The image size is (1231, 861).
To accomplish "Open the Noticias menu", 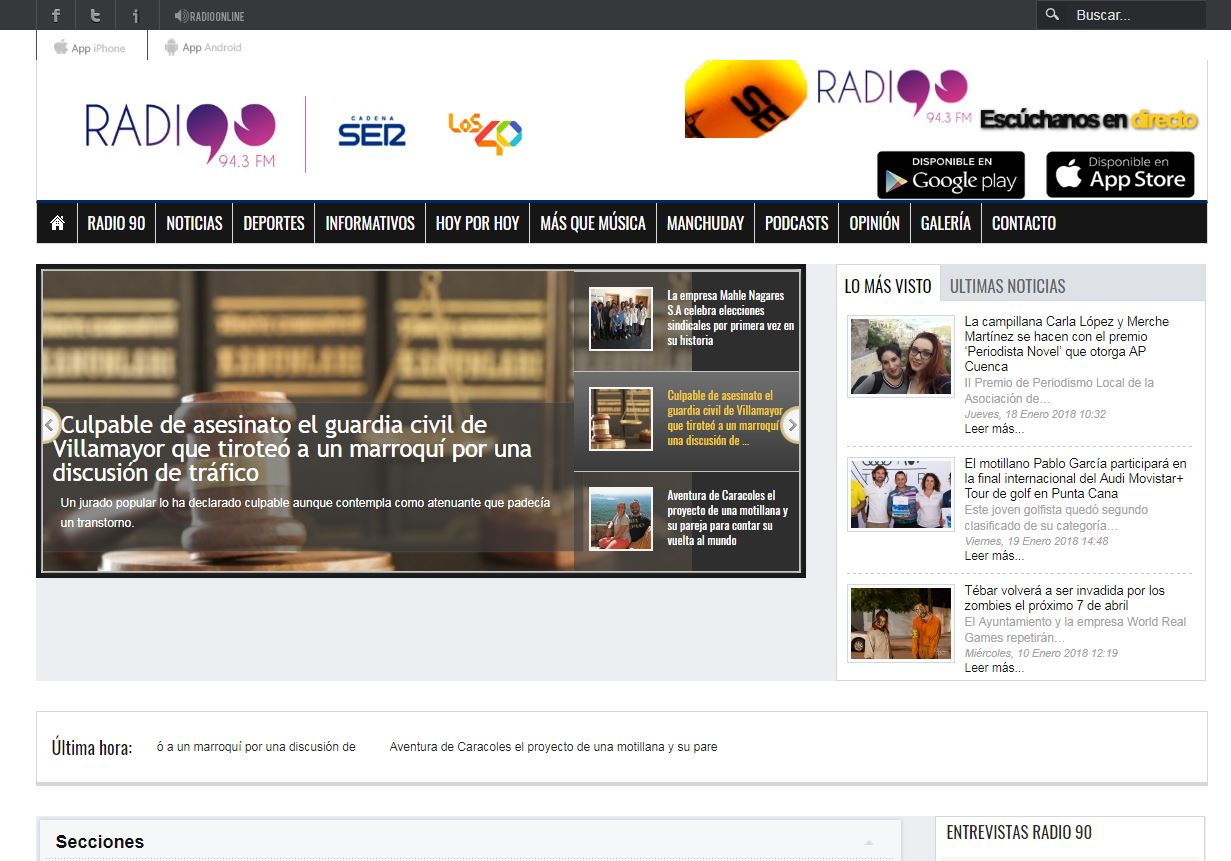I will coord(194,223).
